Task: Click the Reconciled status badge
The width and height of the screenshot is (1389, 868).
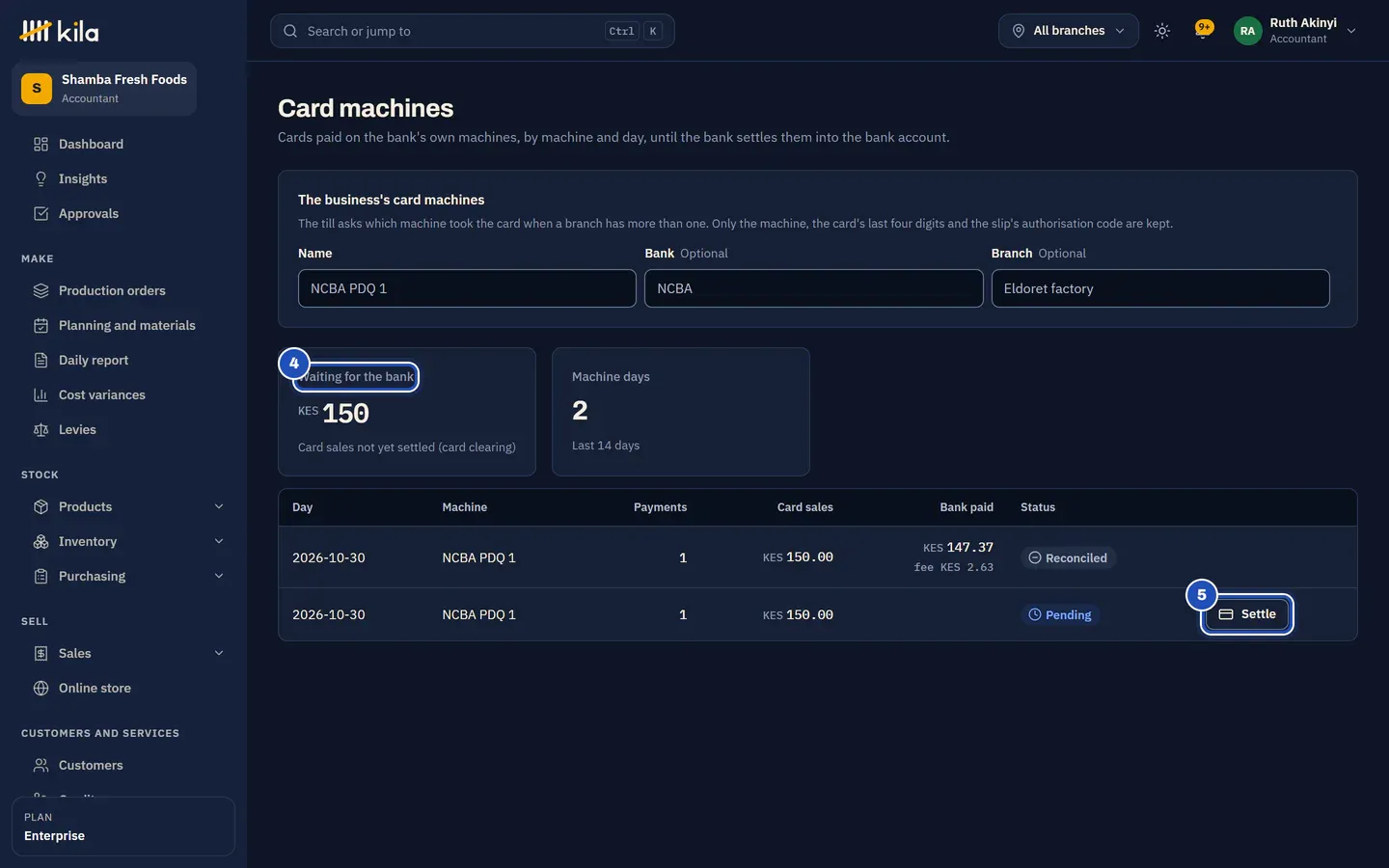Action: click(1068, 557)
